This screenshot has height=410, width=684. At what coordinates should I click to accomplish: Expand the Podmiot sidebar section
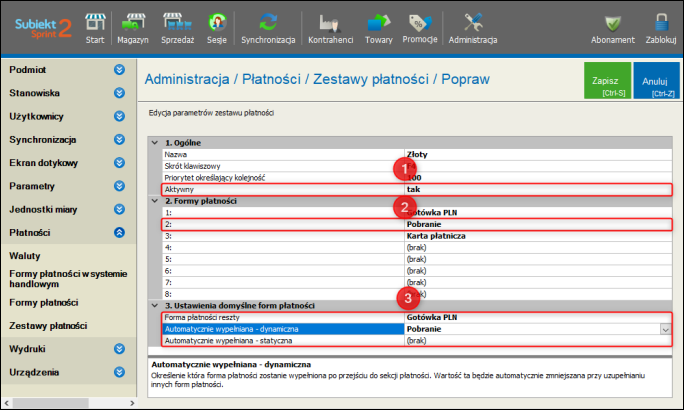coord(119,70)
